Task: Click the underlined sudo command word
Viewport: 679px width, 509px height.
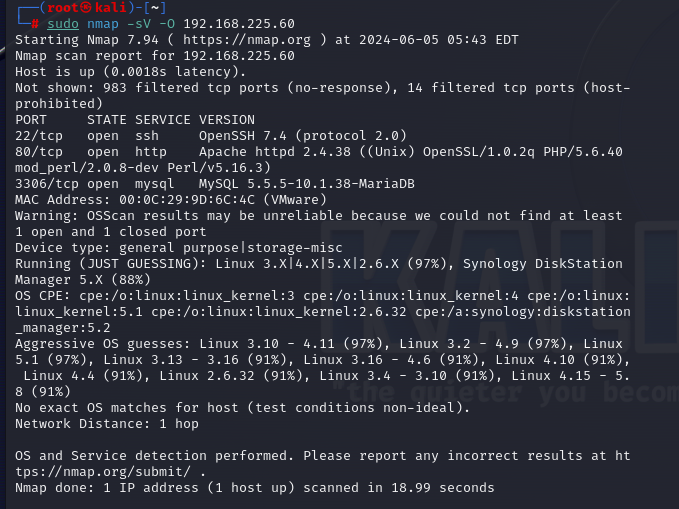Action: point(63,24)
